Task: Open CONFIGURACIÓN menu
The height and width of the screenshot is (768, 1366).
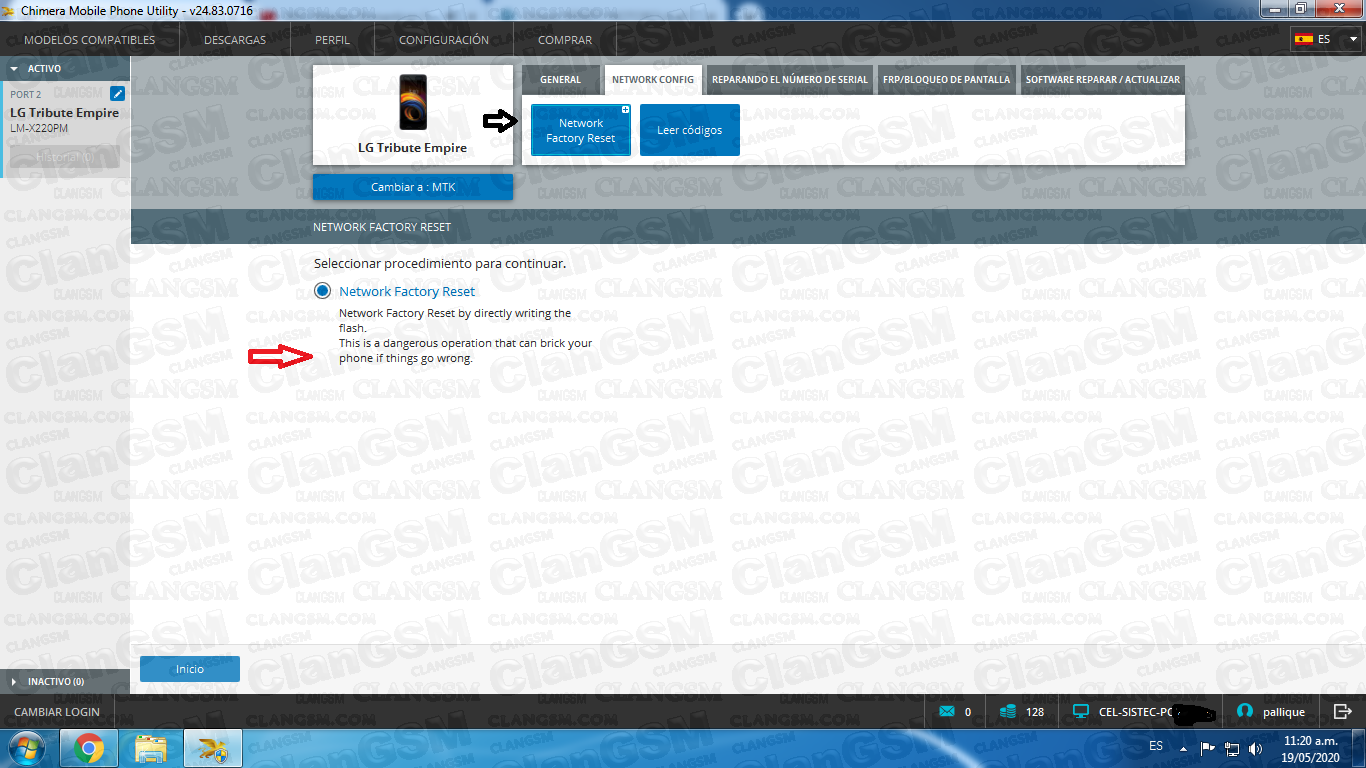Action: [444, 40]
